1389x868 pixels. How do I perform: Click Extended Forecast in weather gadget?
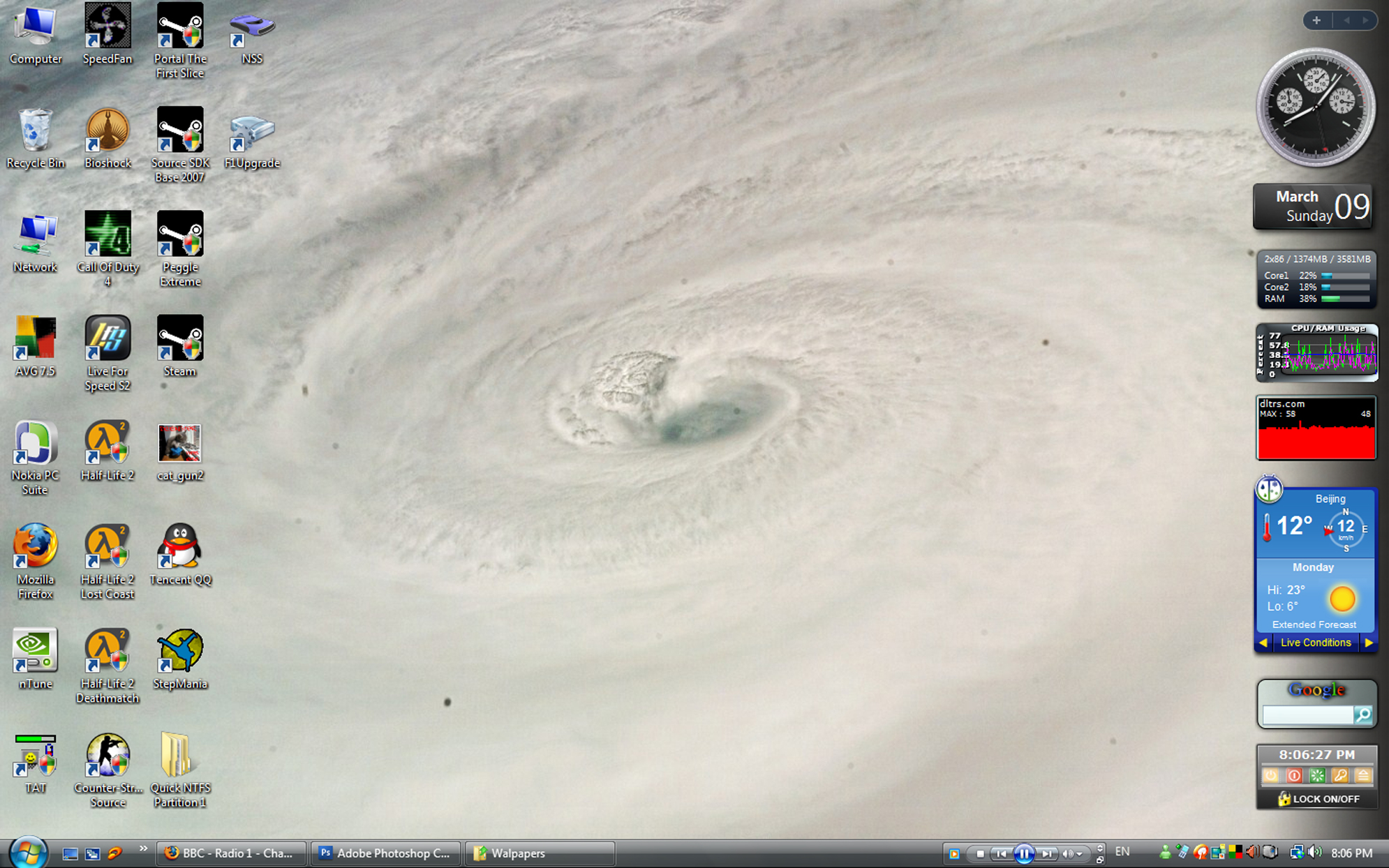(1314, 624)
